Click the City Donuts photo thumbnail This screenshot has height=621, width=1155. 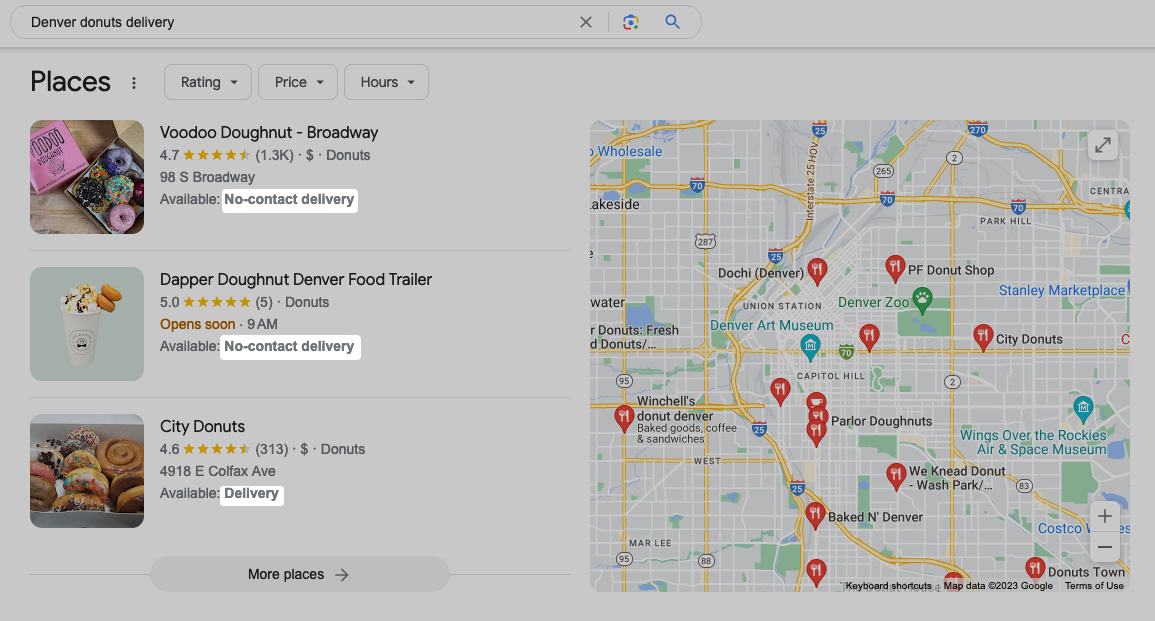[87, 471]
